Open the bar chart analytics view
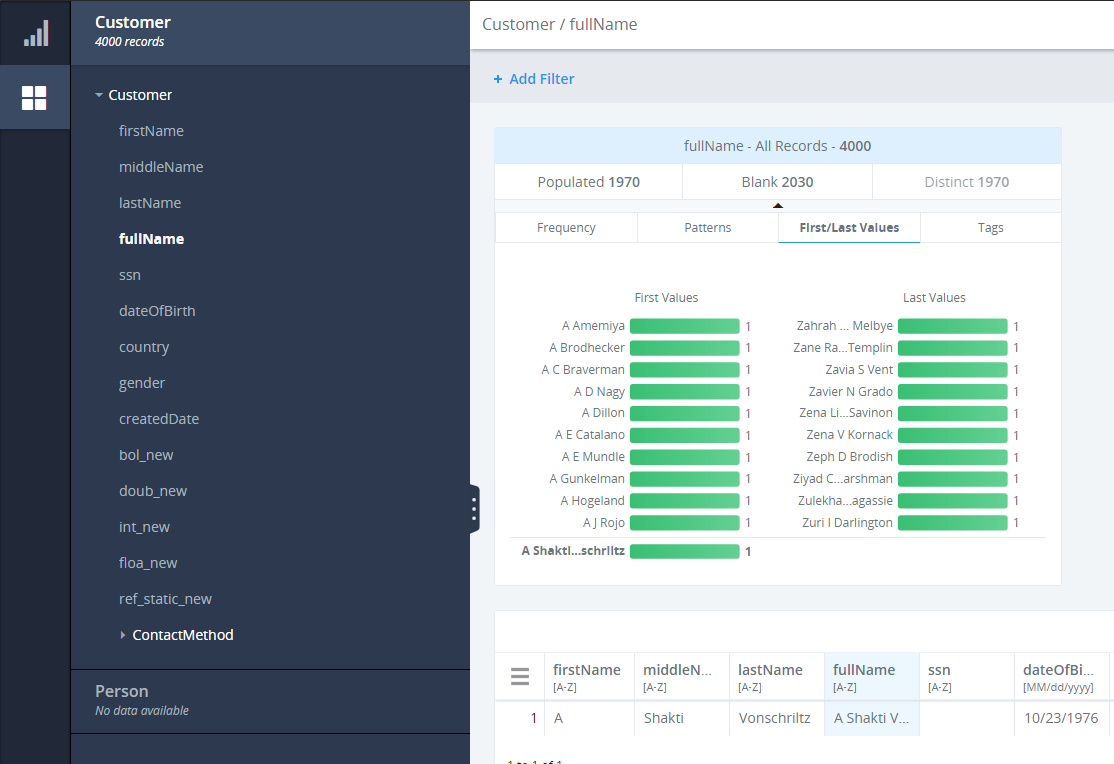This screenshot has width=1114, height=764. [x=36, y=33]
